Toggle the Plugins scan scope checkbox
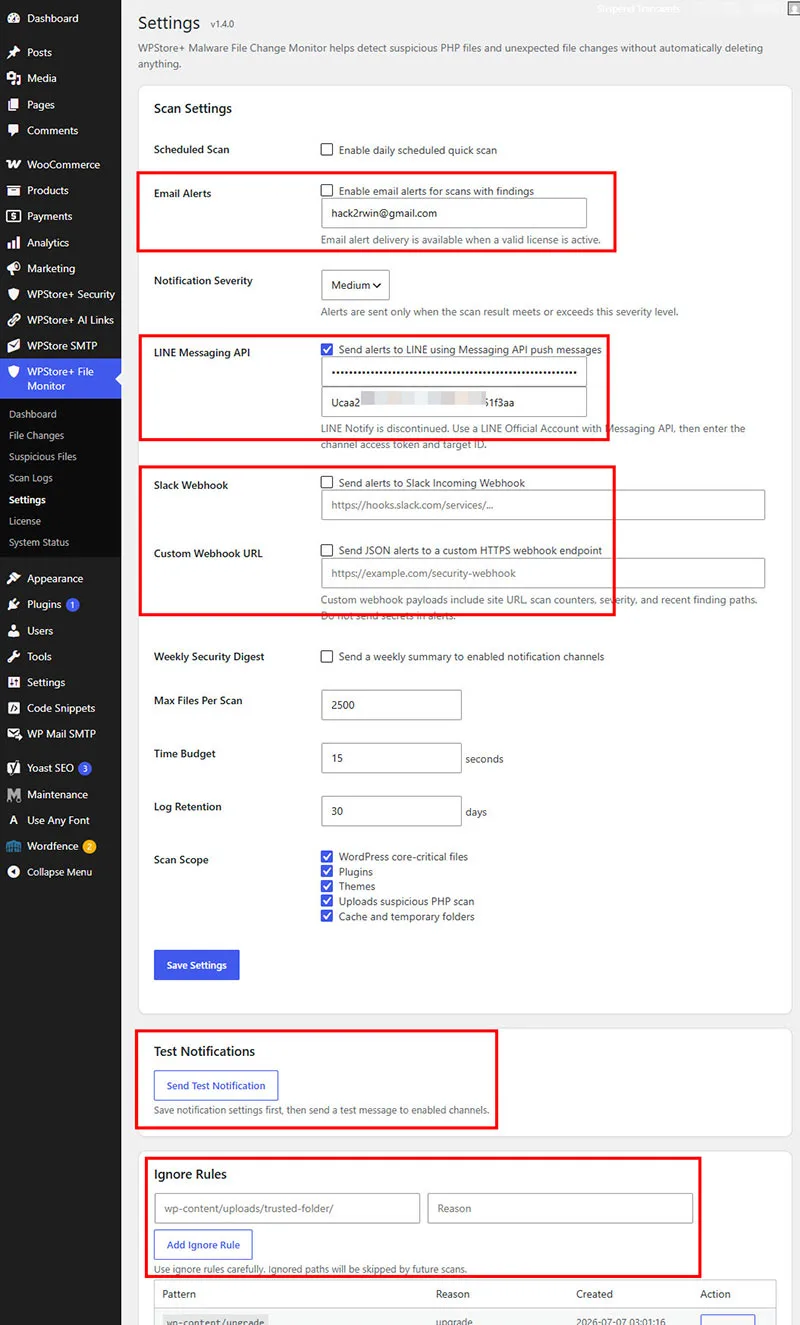800x1325 pixels. (327, 872)
